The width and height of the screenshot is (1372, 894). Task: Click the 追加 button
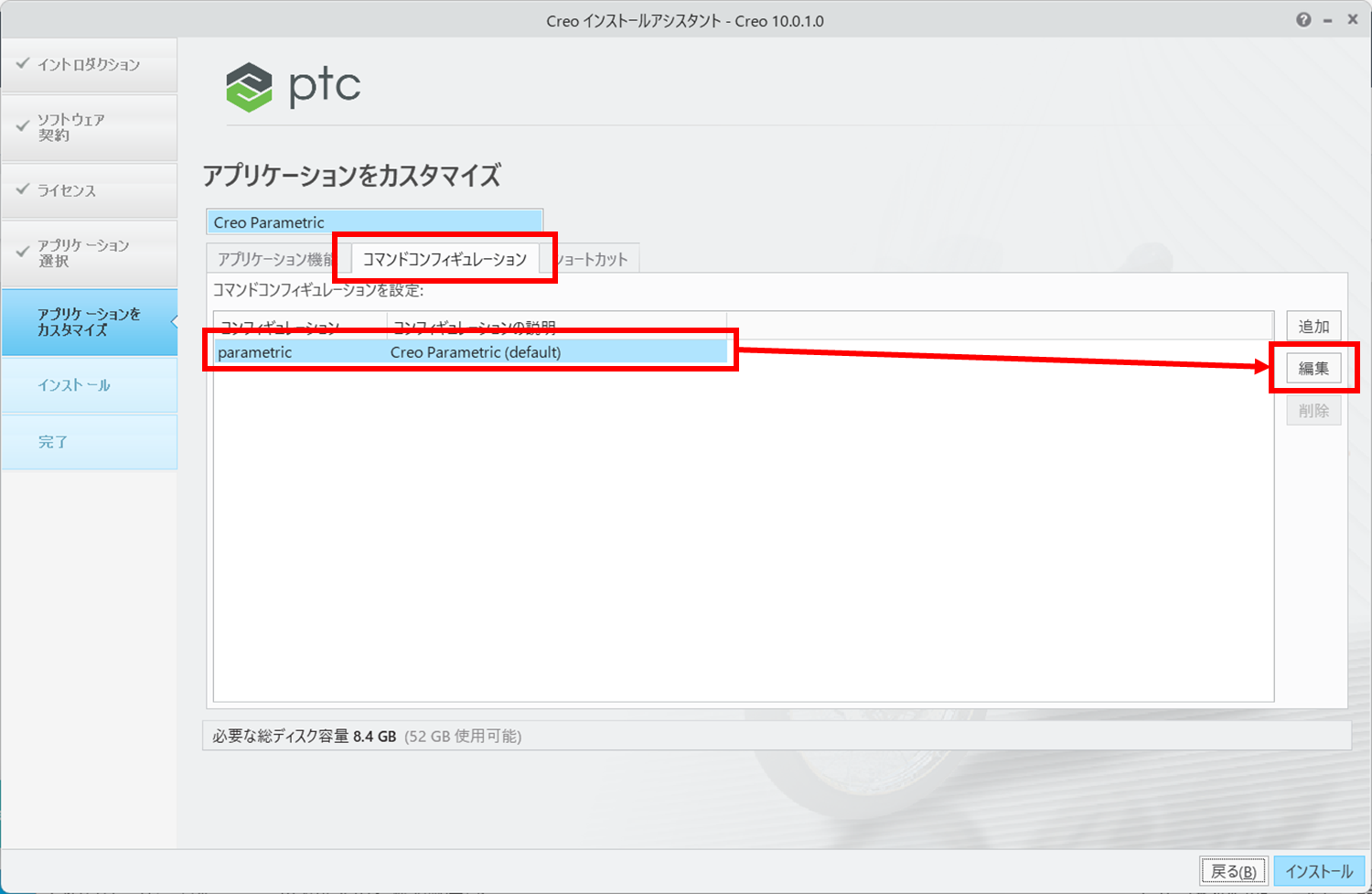coord(1313,327)
